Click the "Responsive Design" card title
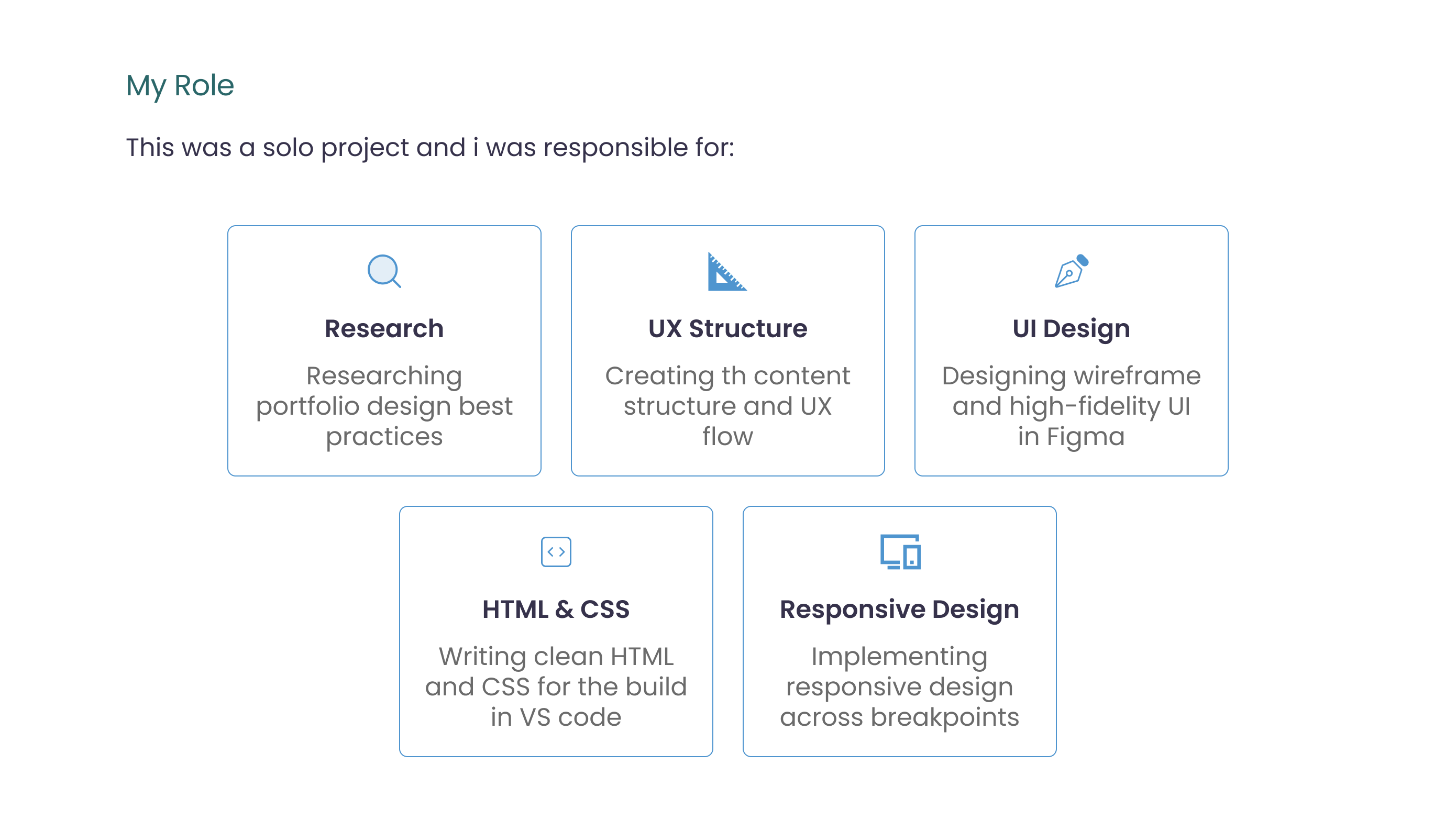The image size is (1456, 820). point(899,609)
